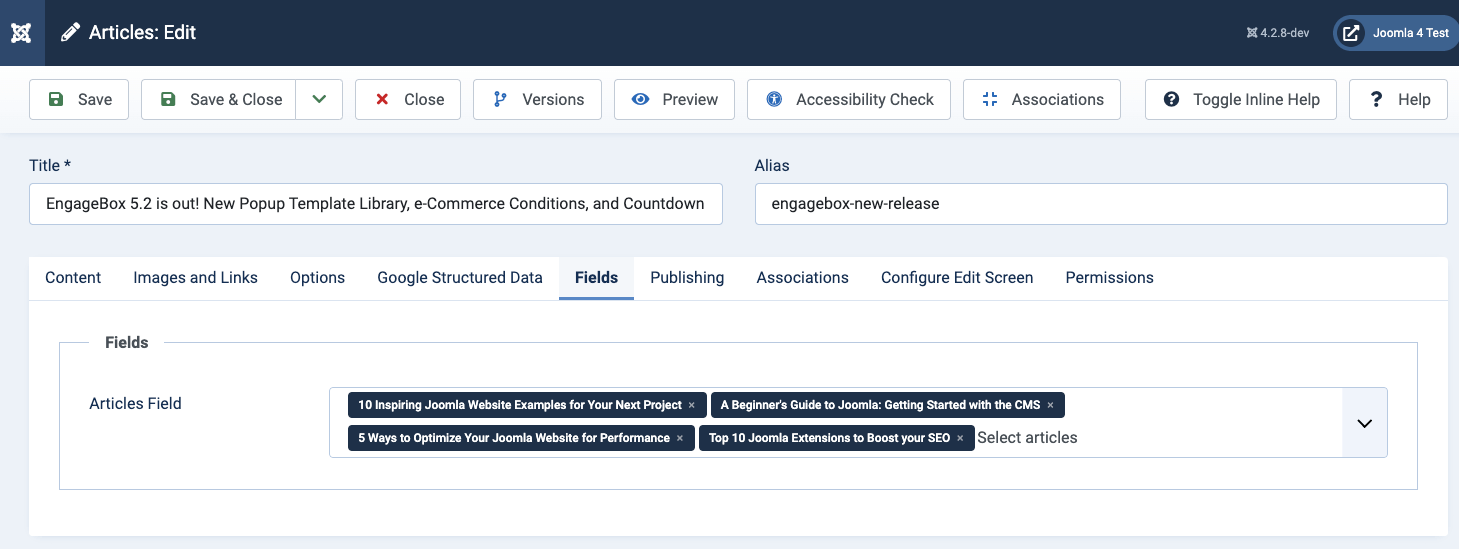The height and width of the screenshot is (549, 1459).
Task: Remove 'A Beginner's Guide to Joomla' tag
Action: 1050,405
